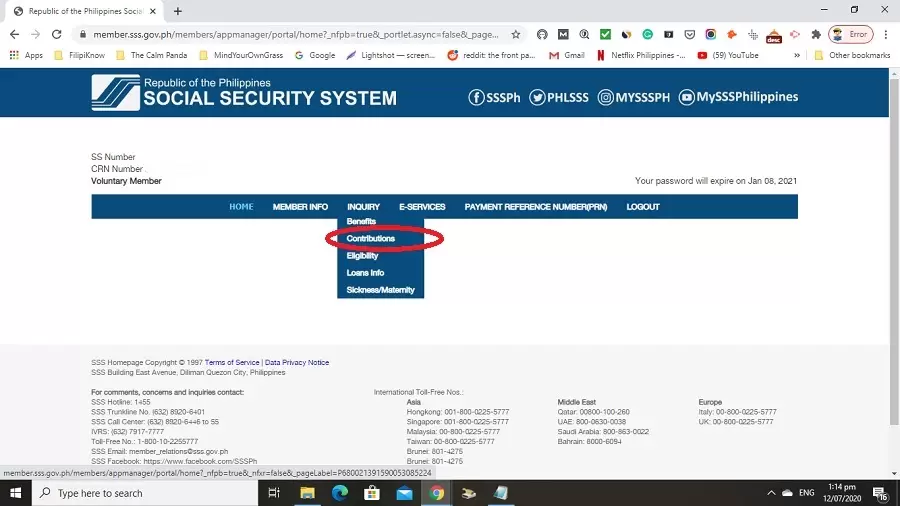Open The Calm Panda bookmark folder
Image resolution: width=900 pixels, height=506 pixels.
(152, 55)
